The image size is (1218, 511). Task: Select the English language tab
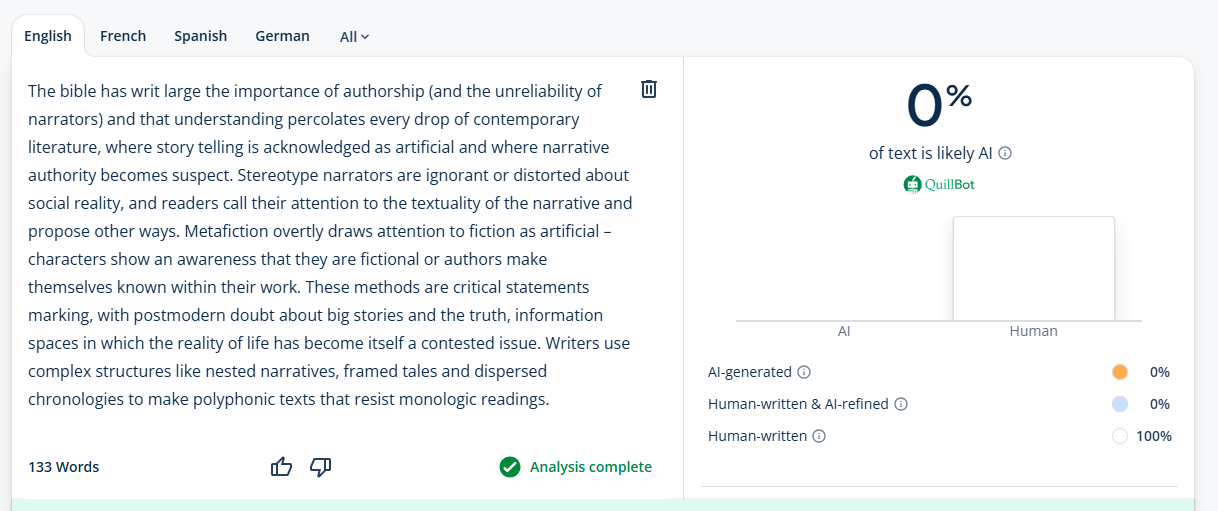pyautogui.click(x=48, y=36)
